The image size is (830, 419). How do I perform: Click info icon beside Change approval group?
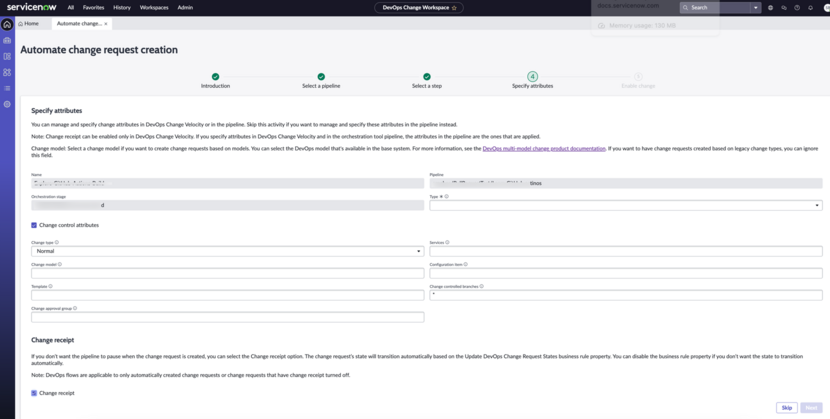coord(75,308)
